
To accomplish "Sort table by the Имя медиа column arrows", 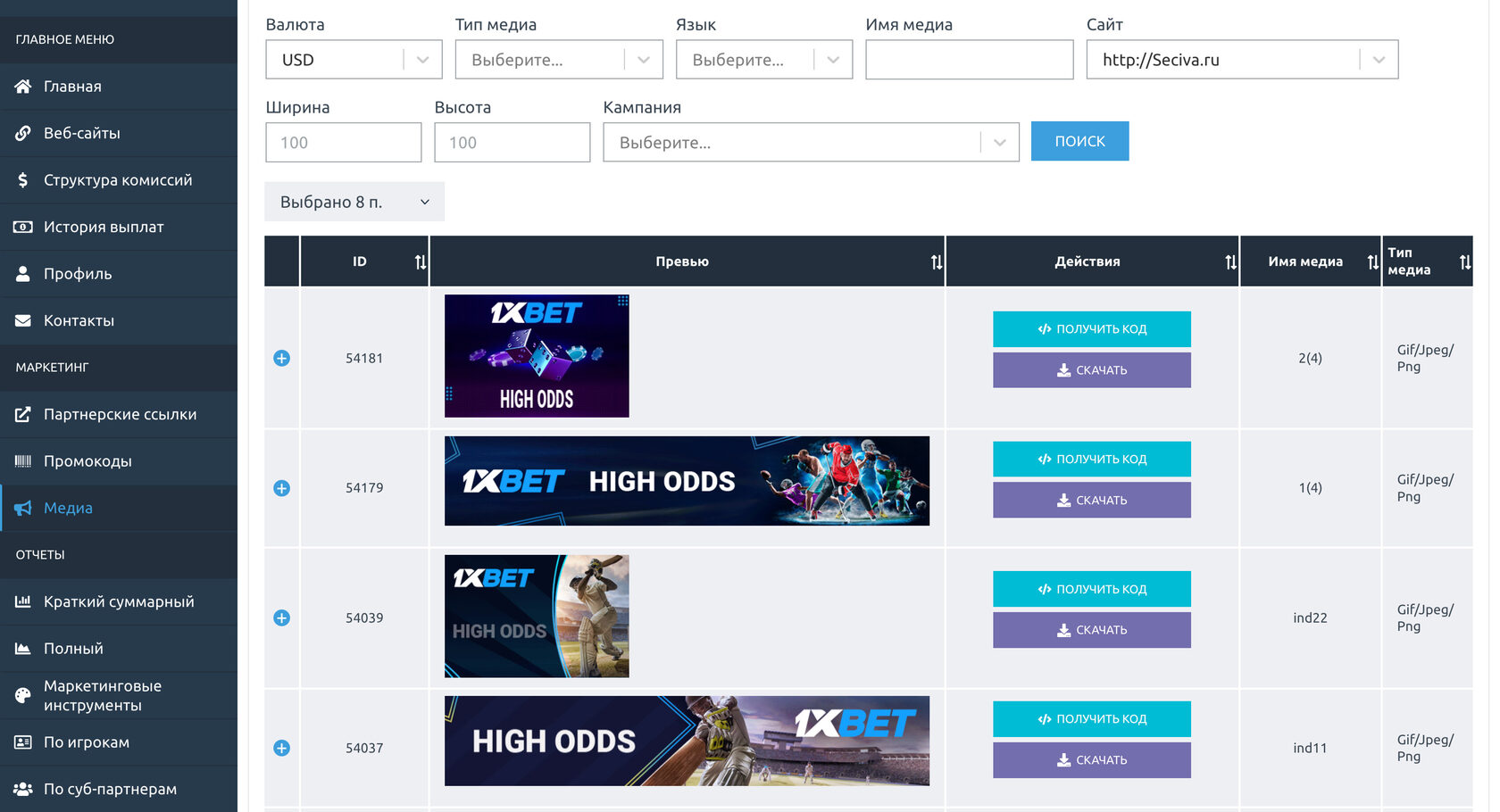I will coord(1373,262).
